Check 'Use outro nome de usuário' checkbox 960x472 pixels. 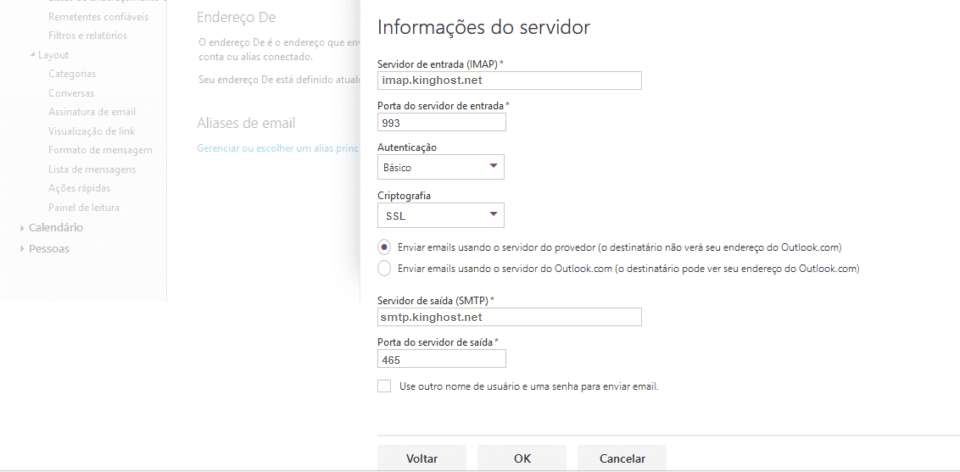point(384,386)
